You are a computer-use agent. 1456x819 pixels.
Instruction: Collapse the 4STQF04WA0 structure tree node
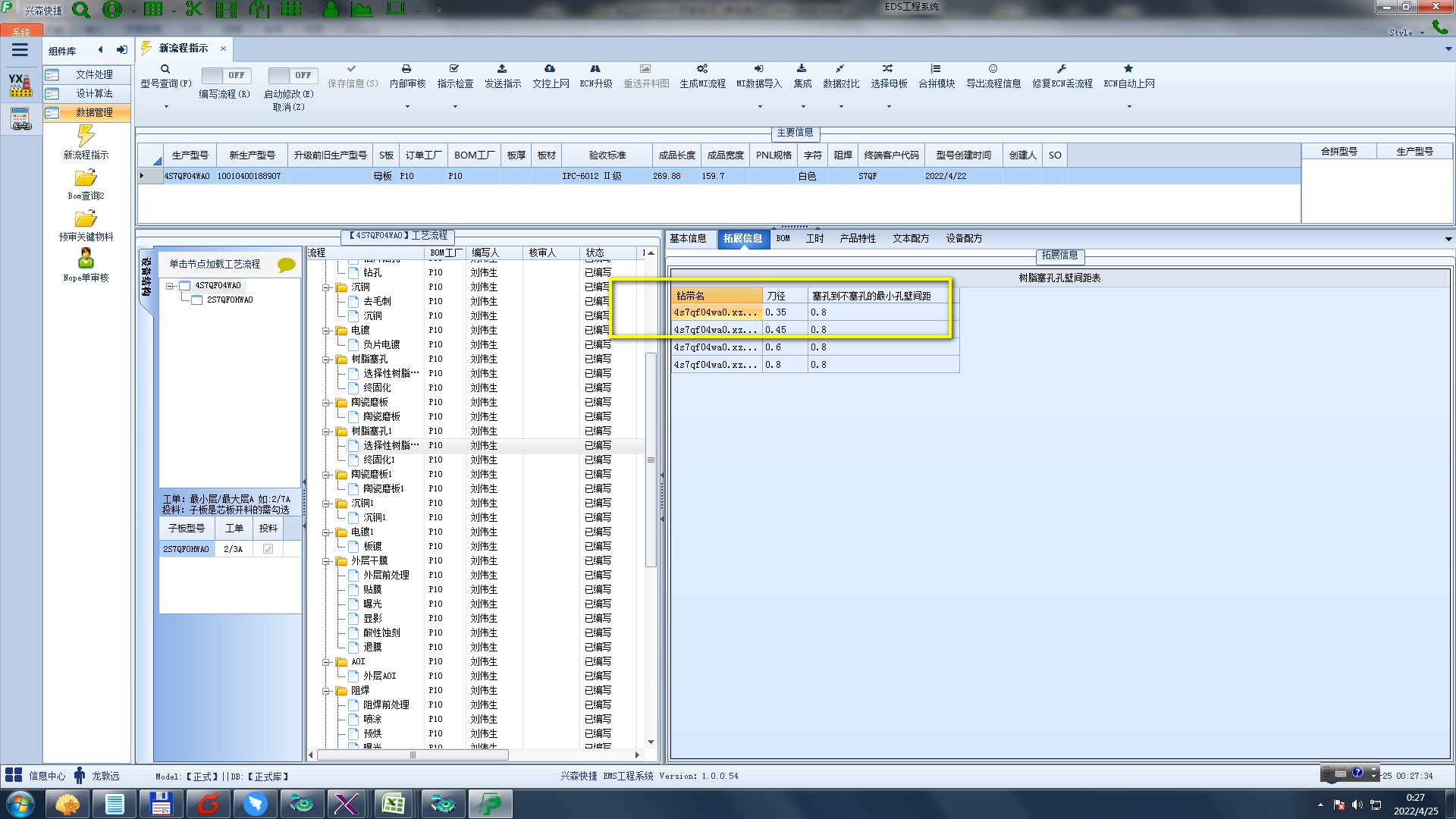pyautogui.click(x=171, y=286)
